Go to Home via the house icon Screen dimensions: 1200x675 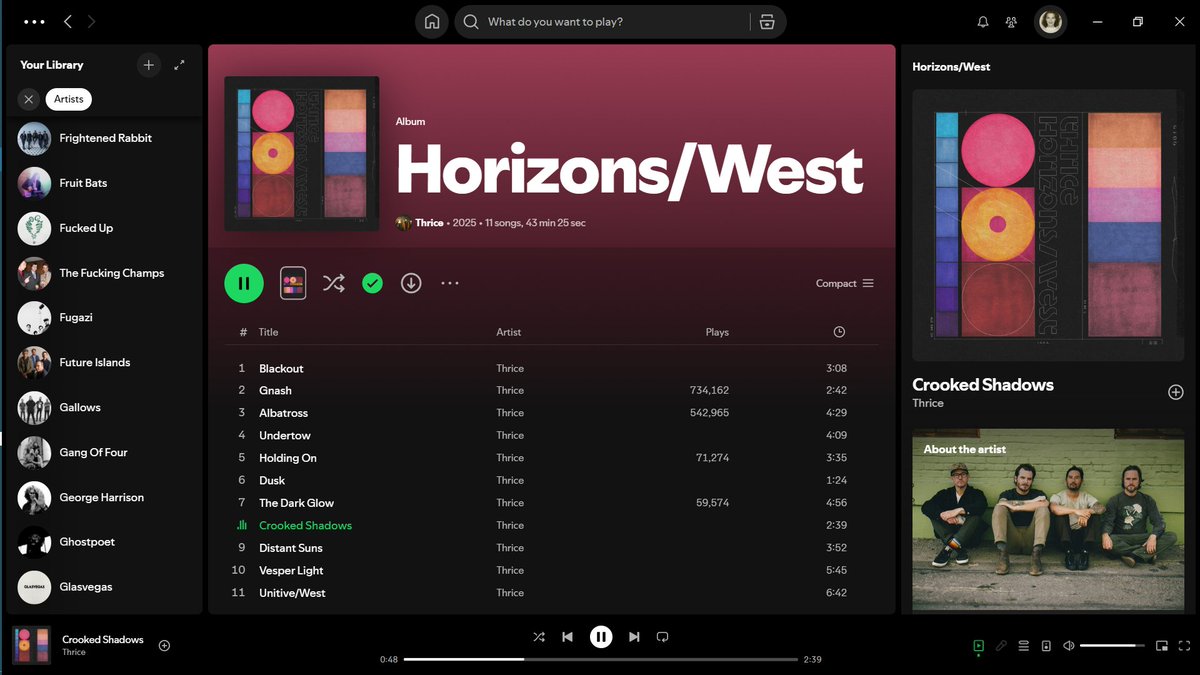coord(432,22)
